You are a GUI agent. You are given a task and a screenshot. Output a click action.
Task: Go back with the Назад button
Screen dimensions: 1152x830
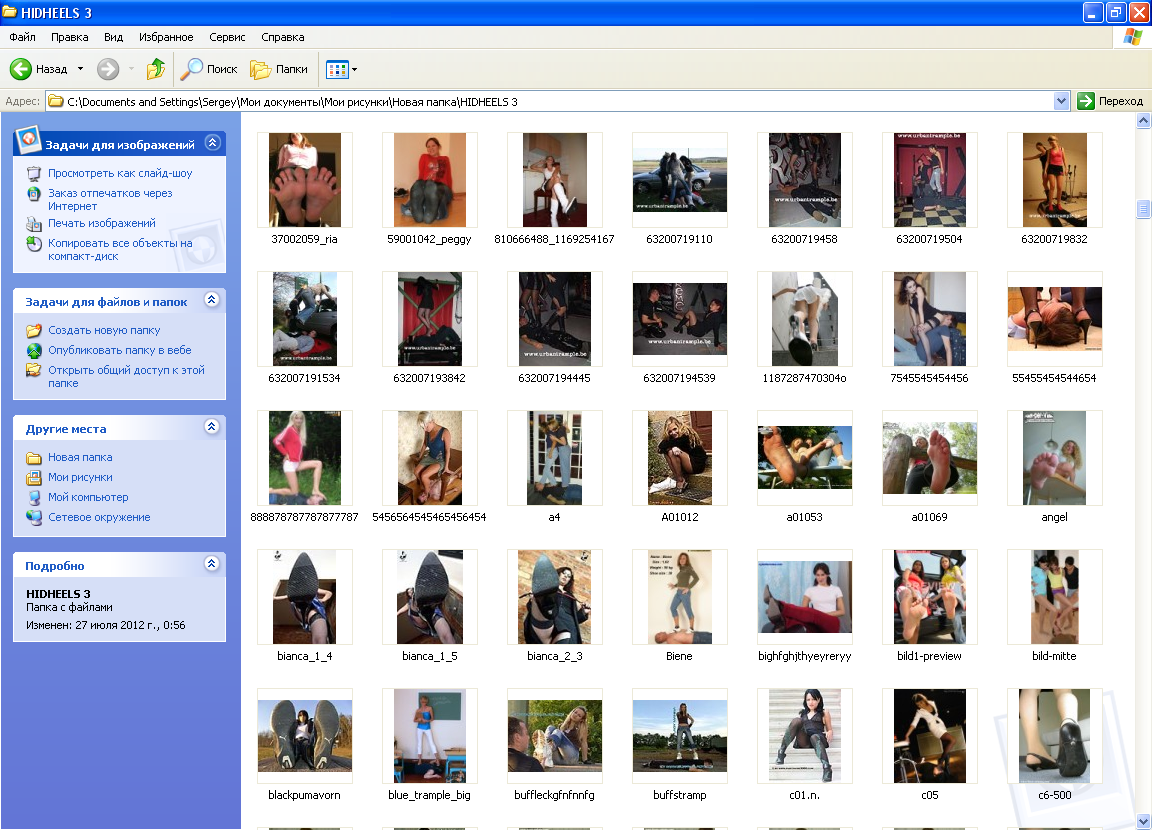point(39,69)
